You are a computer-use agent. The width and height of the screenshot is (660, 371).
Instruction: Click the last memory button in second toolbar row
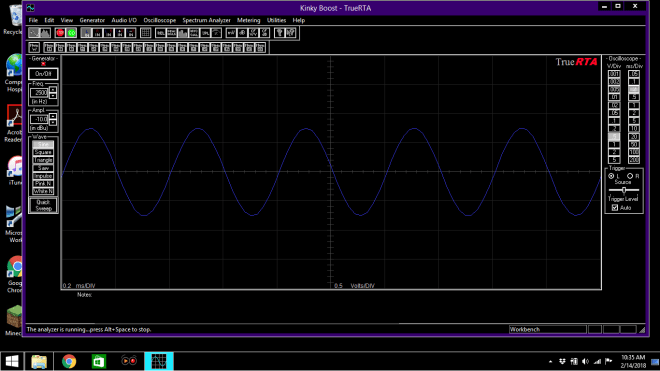coord(261,48)
